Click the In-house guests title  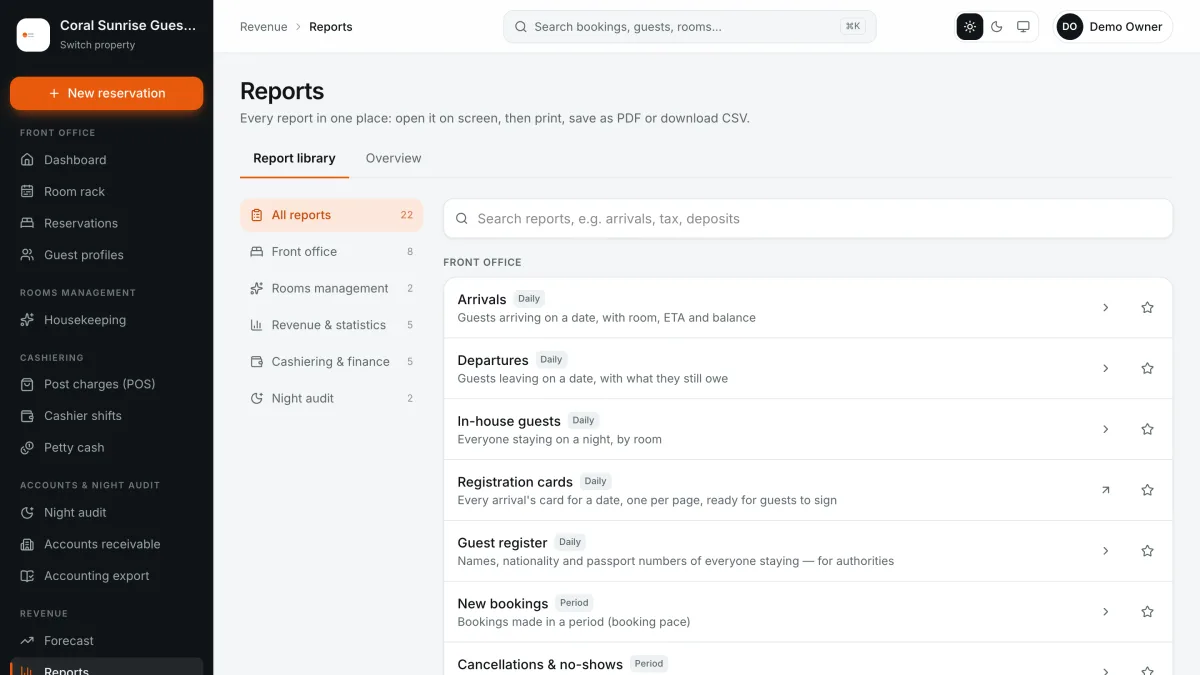click(509, 421)
